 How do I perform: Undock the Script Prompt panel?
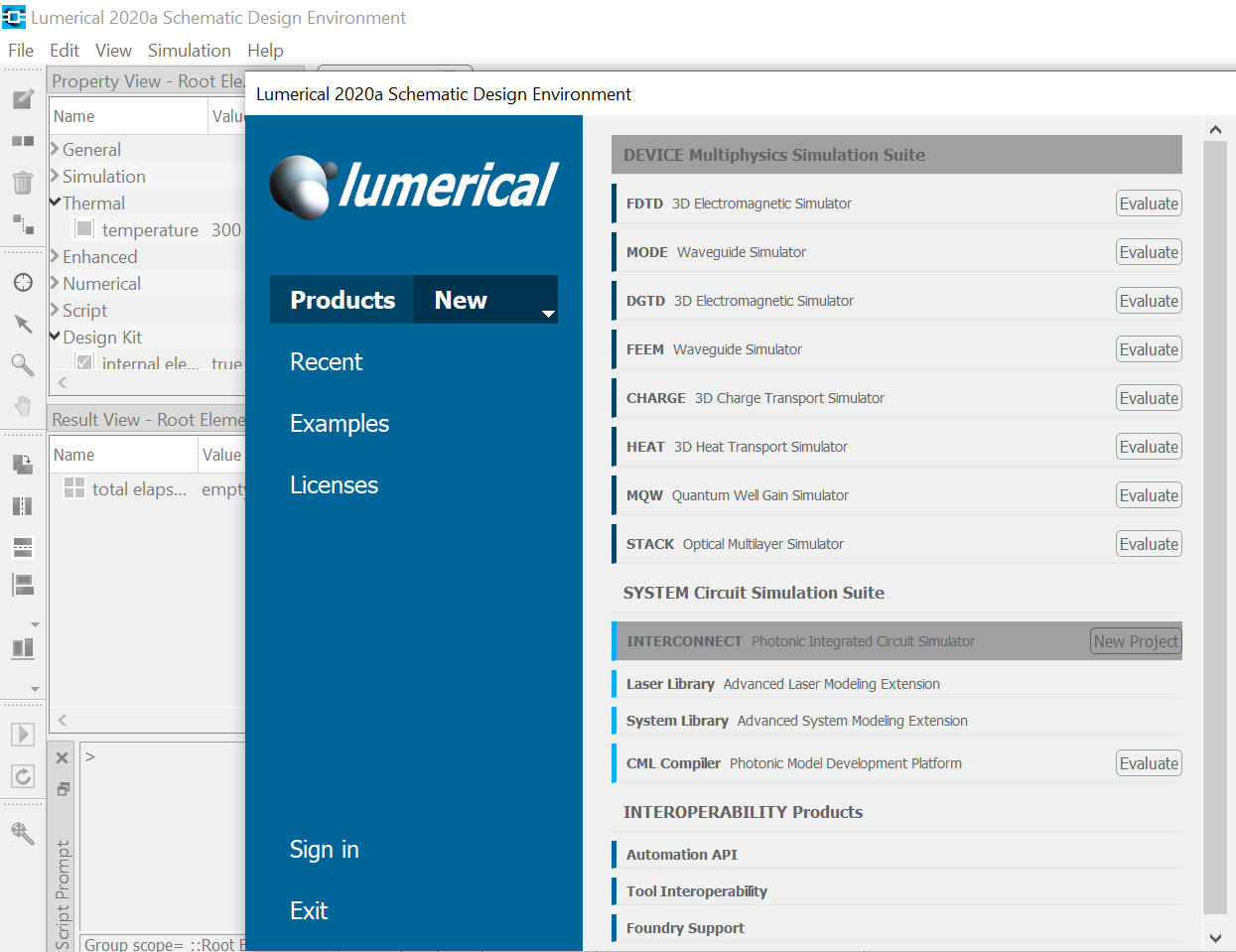click(62, 789)
